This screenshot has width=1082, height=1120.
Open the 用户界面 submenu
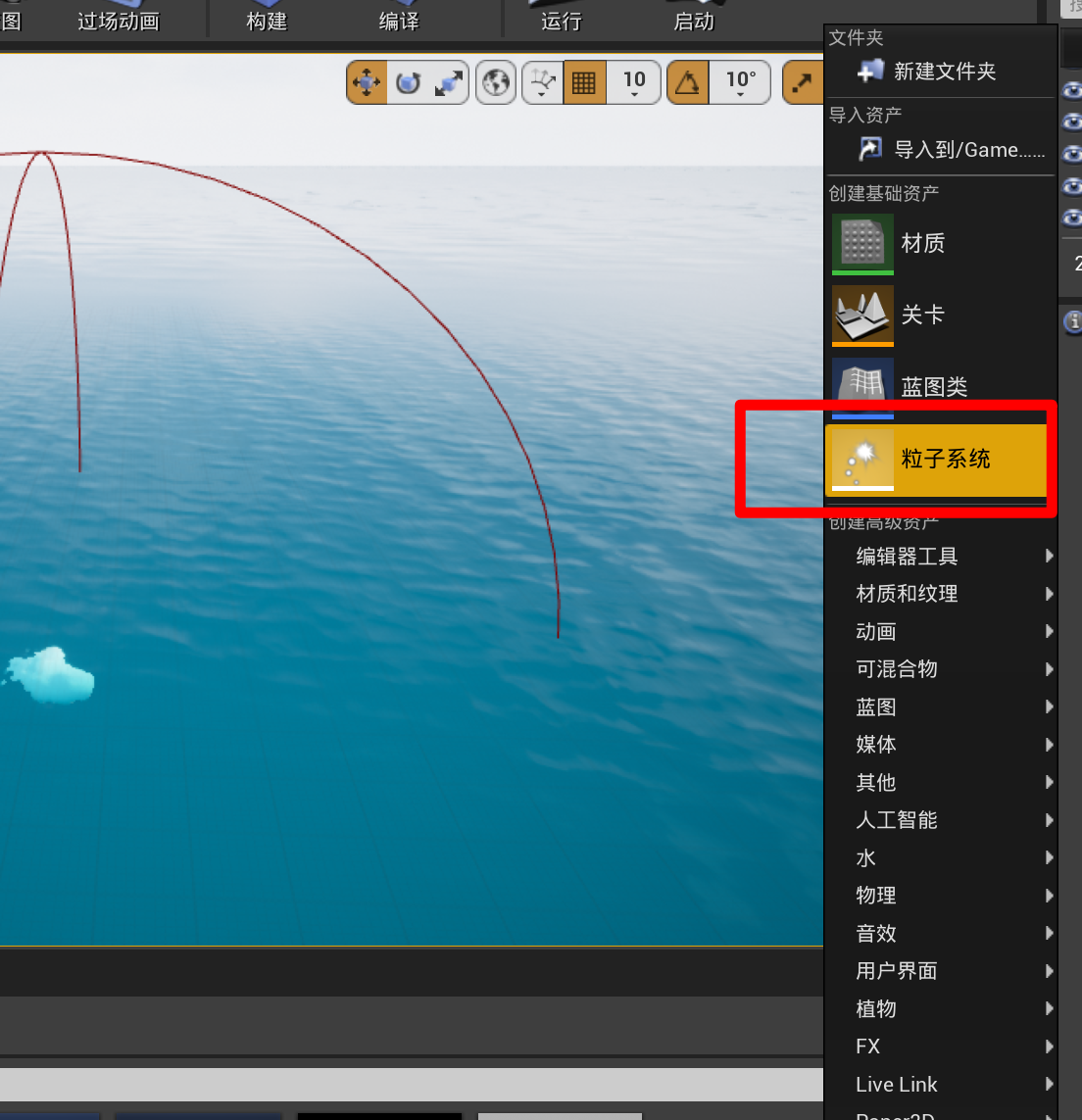941,971
